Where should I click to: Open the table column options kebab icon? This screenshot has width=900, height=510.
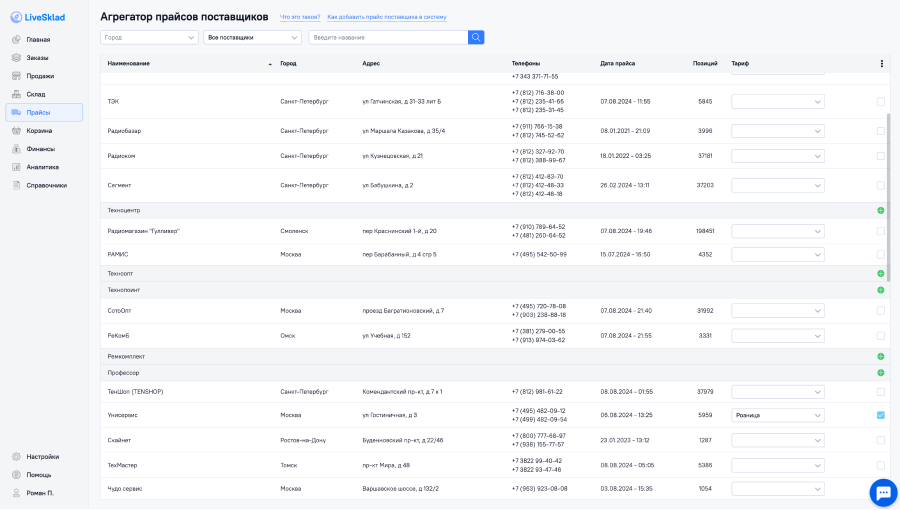tap(882, 64)
